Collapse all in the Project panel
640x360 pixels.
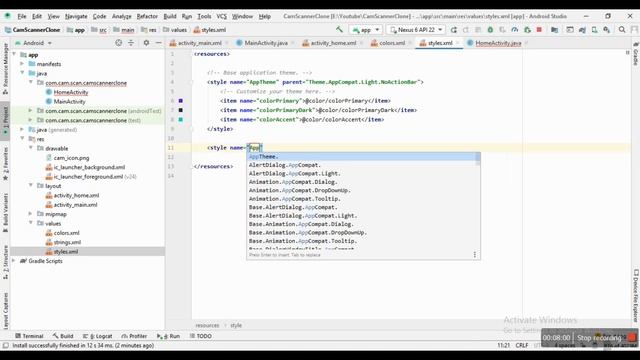(131, 42)
